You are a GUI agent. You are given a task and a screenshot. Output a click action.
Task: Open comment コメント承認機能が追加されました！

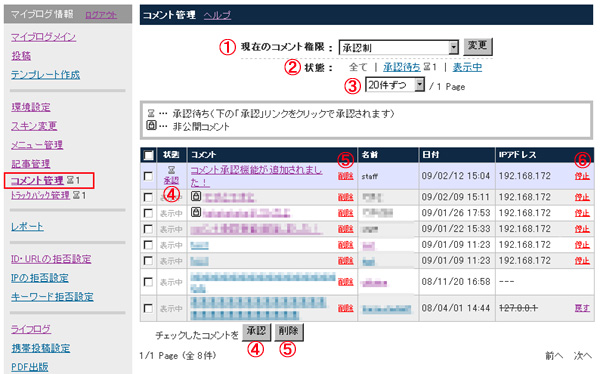[256, 176]
